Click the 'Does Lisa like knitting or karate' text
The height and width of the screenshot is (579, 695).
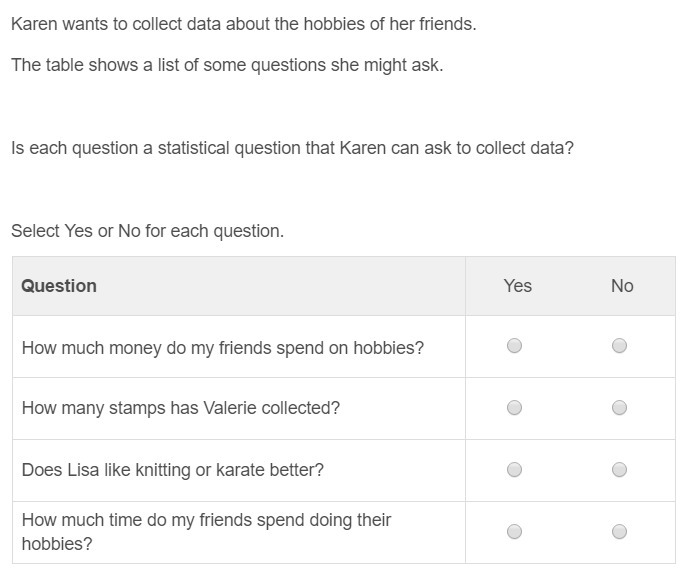click(172, 470)
